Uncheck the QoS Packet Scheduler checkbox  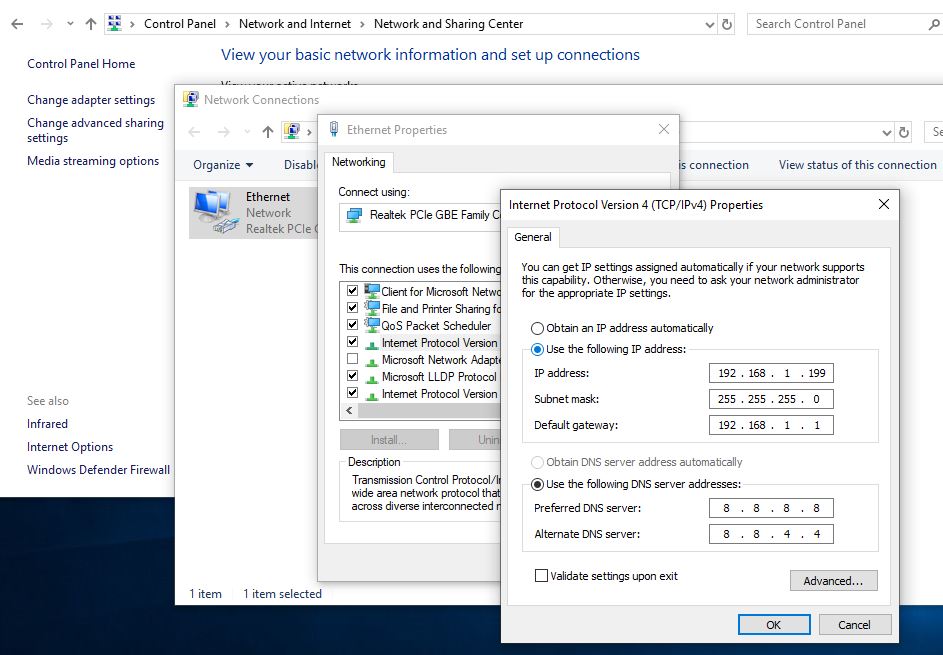[x=352, y=325]
